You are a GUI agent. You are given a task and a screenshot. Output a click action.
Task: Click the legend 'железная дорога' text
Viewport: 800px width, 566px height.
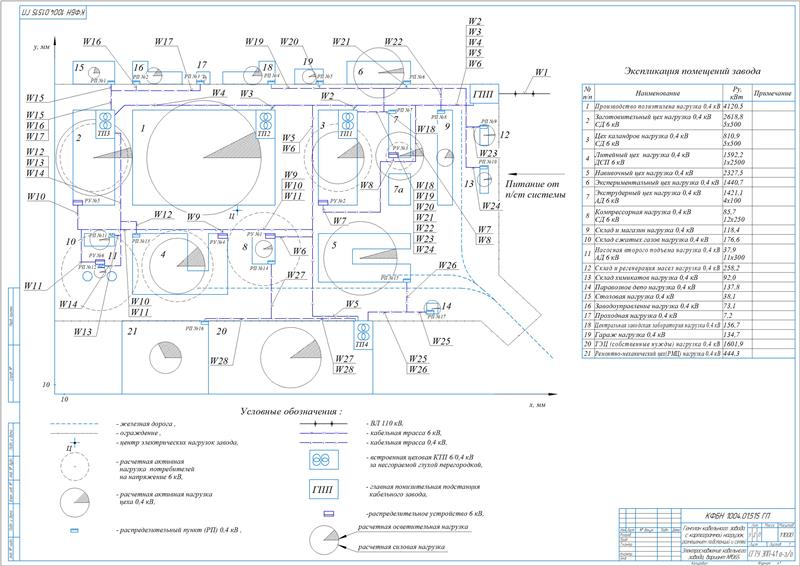click(145, 424)
